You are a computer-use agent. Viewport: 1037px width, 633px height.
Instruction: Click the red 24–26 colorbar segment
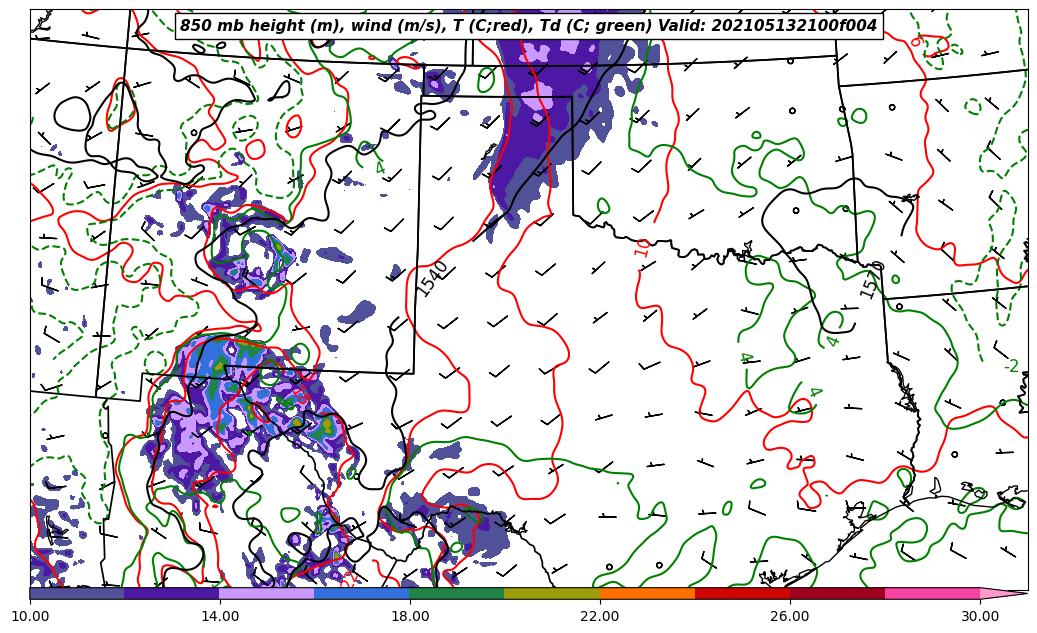pos(742,593)
